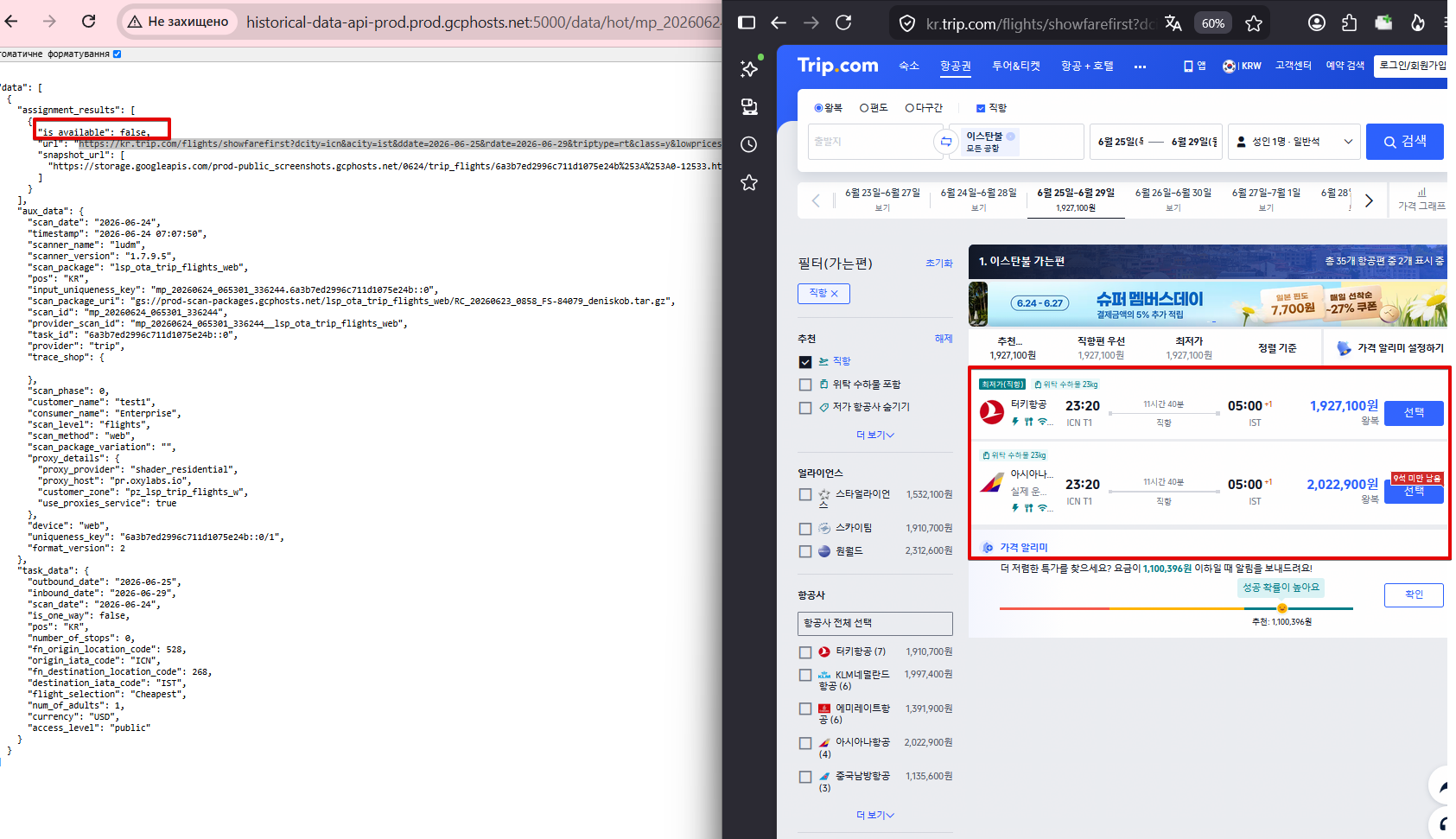Open the 'Не захищено' site security info
The width and height of the screenshot is (1456, 839).
179,22
